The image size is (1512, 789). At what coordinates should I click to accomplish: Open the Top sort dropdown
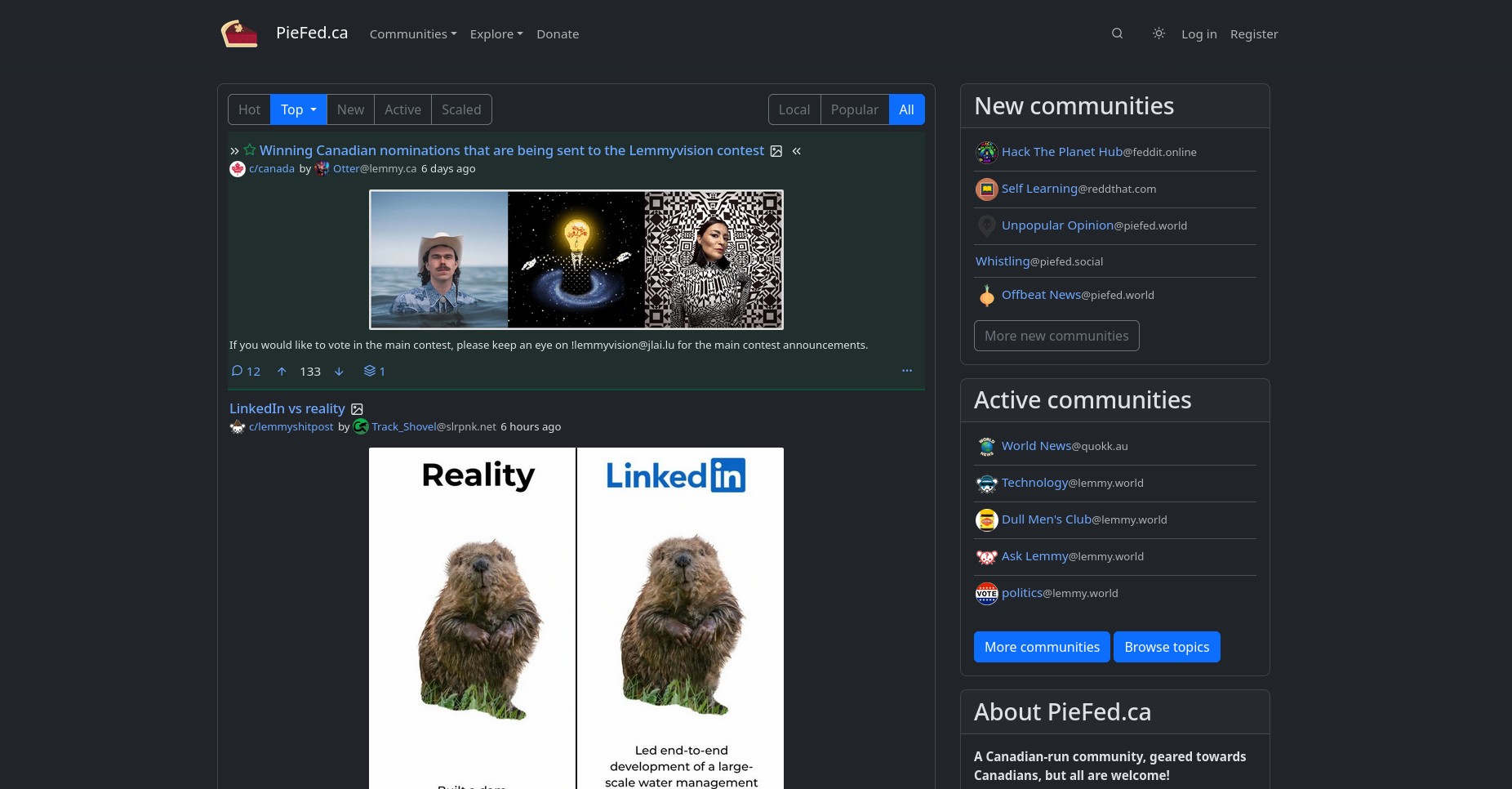coord(299,109)
